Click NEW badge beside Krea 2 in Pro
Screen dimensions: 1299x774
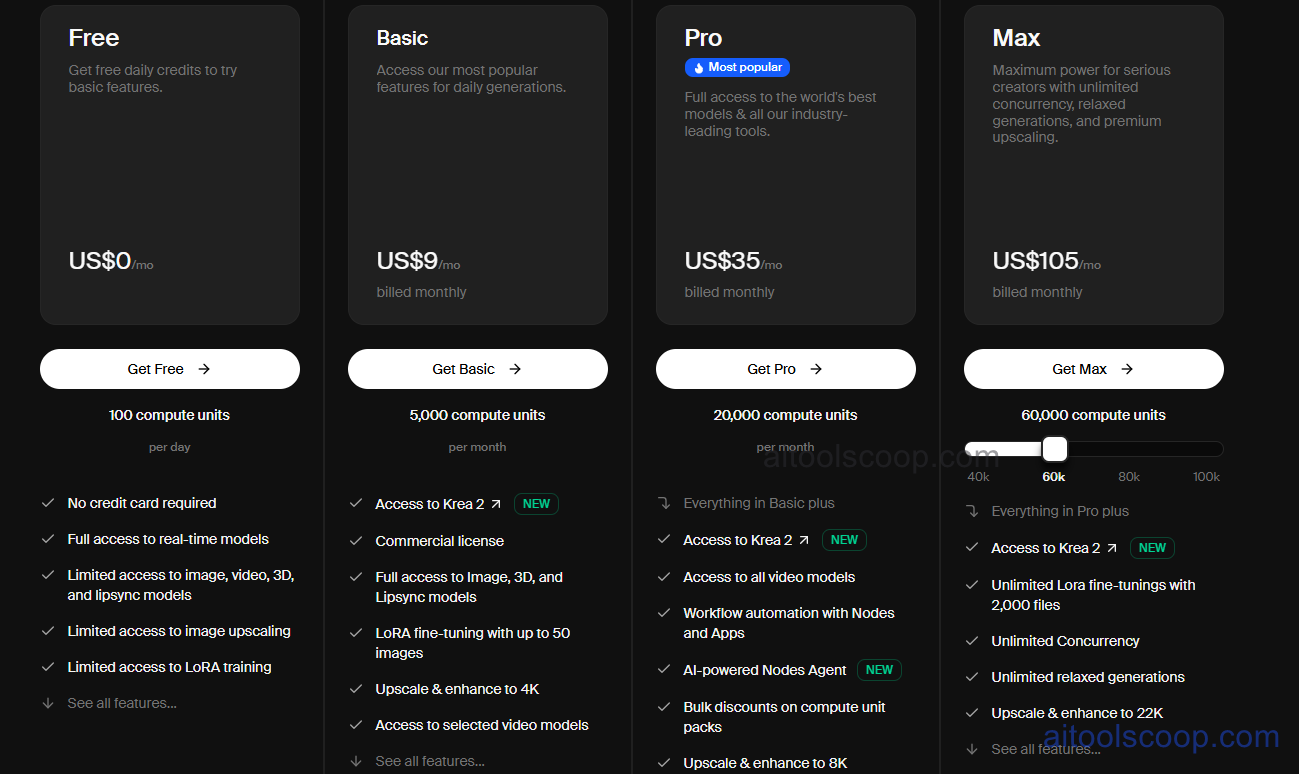click(x=844, y=540)
